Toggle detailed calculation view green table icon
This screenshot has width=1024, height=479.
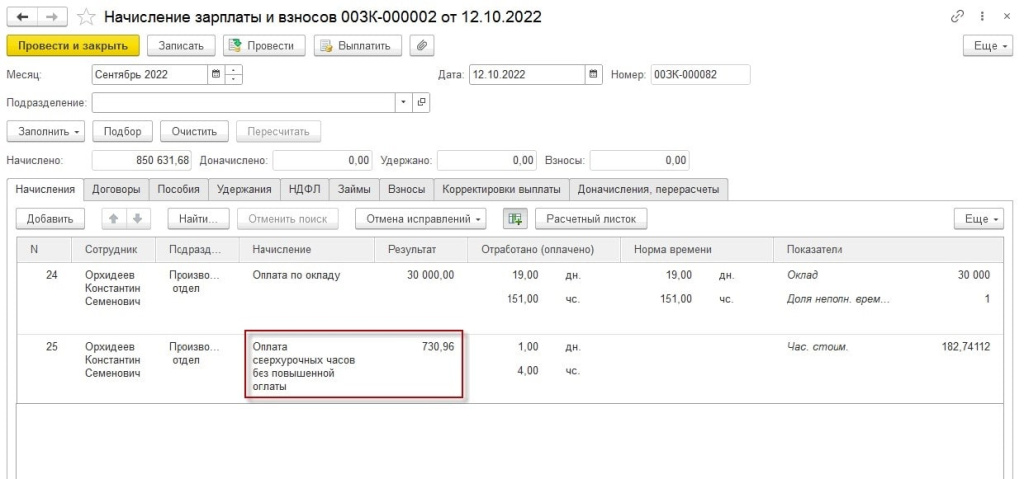(514, 218)
